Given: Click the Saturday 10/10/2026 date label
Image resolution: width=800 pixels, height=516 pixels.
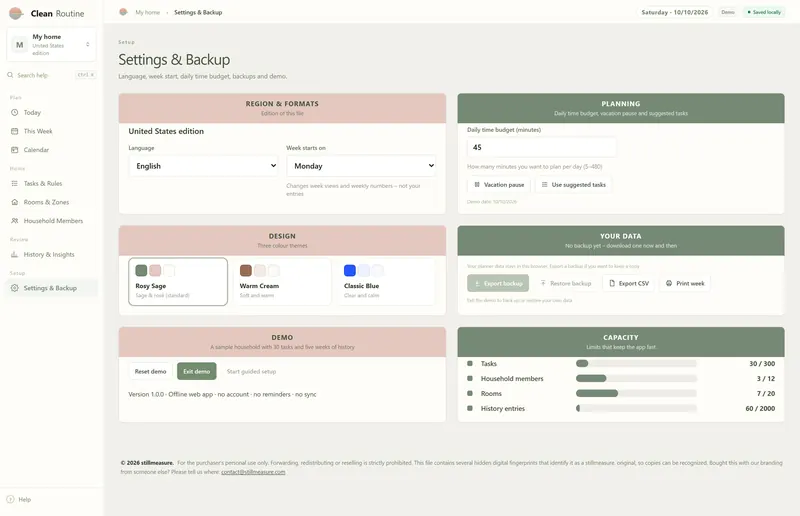Looking at the screenshot, I should (x=674, y=12).
